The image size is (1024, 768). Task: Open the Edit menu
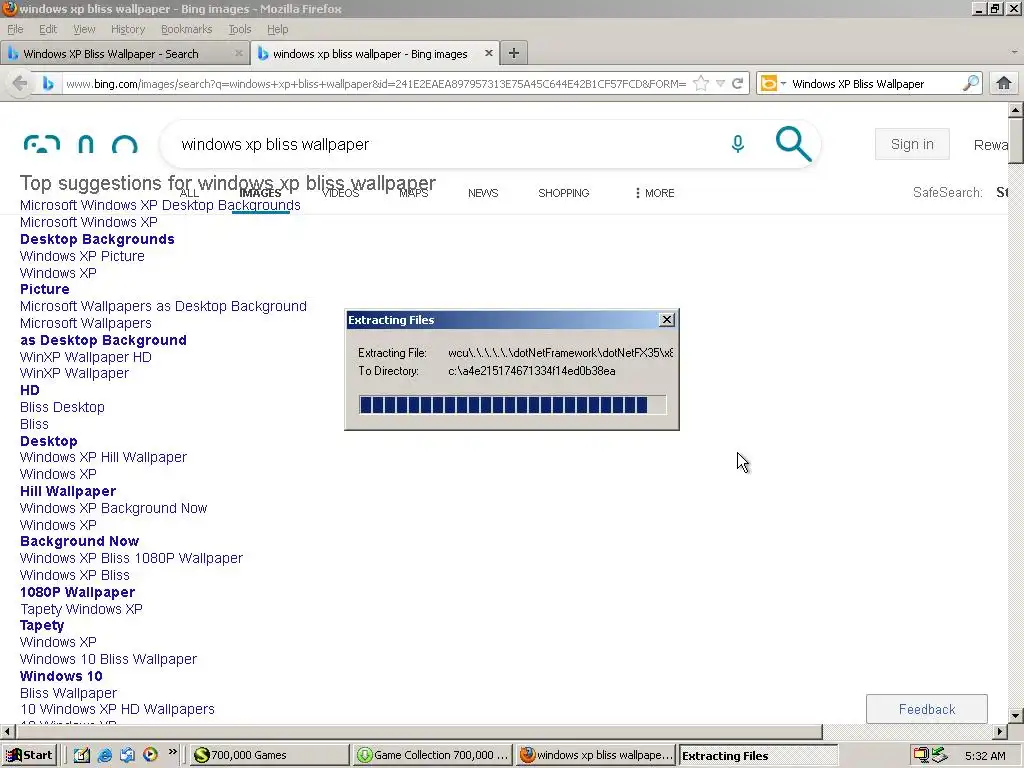click(x=48, y=29)
